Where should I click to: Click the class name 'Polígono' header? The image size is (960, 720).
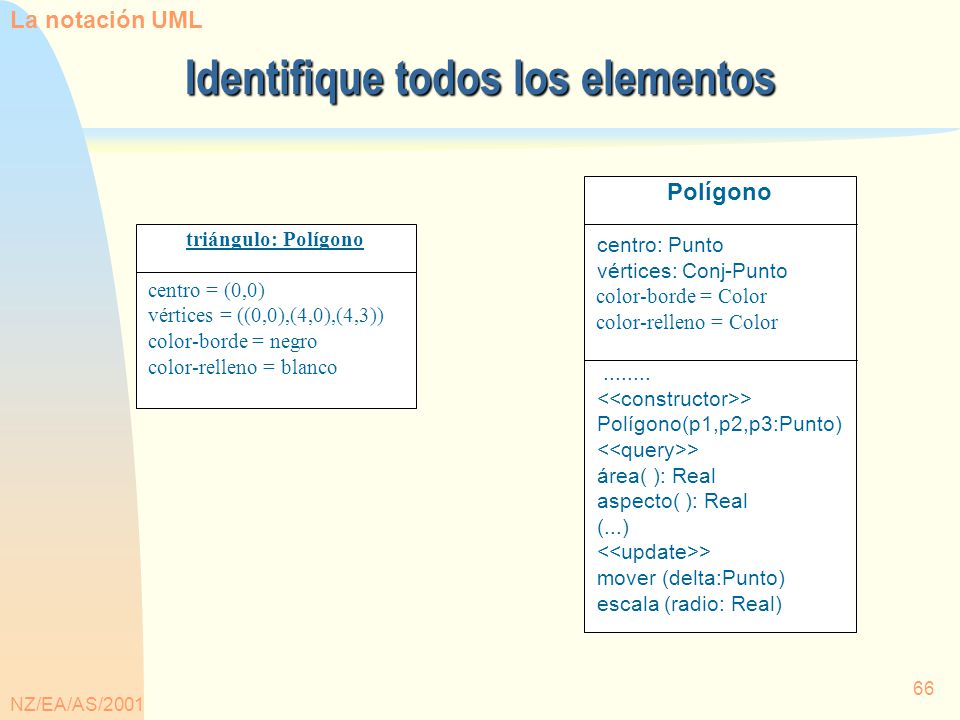[x=719, y=192]
